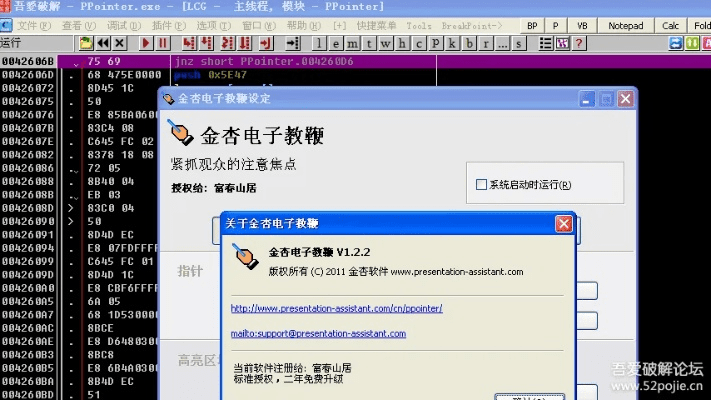Image resolution: width=711 pixels, height=400 pixels.
Task: Open the 窗口(W) menu
Action: [258, 26]
